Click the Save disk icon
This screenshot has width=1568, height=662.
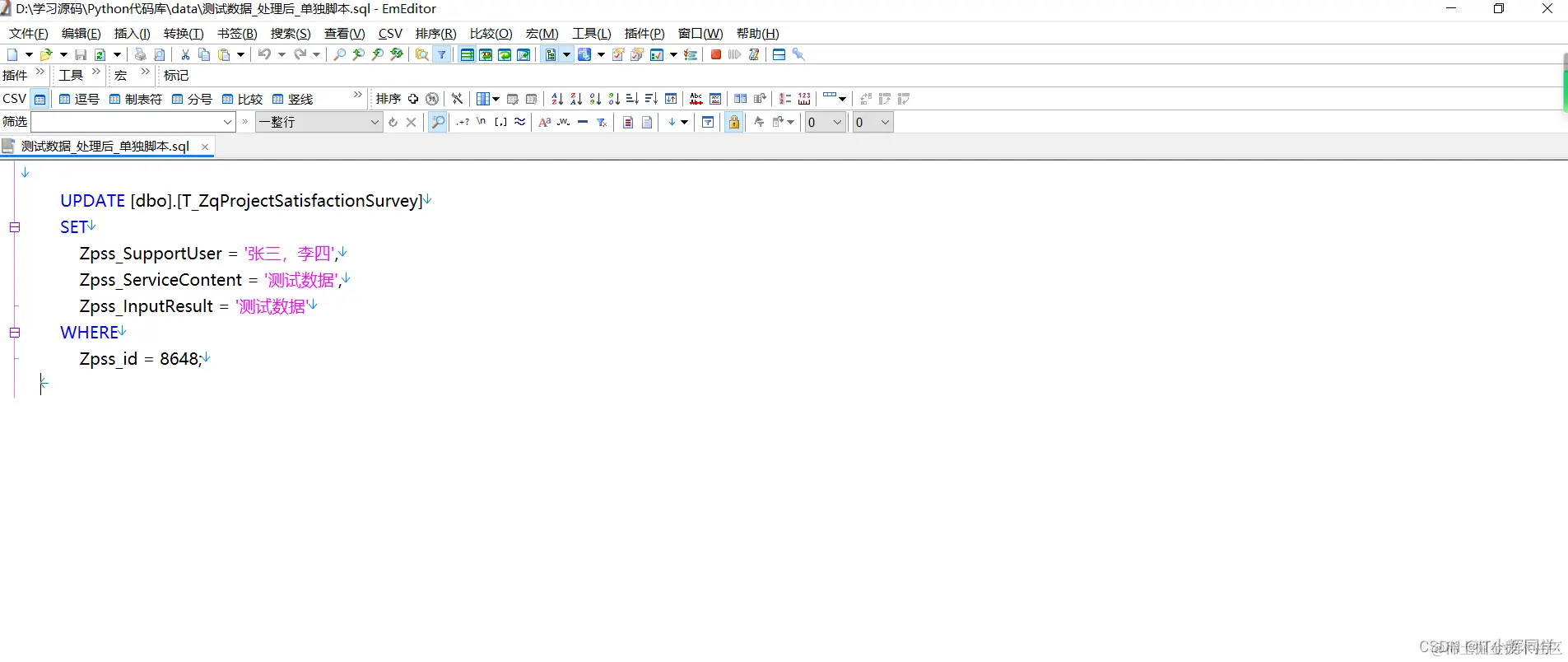coord(81,54)
